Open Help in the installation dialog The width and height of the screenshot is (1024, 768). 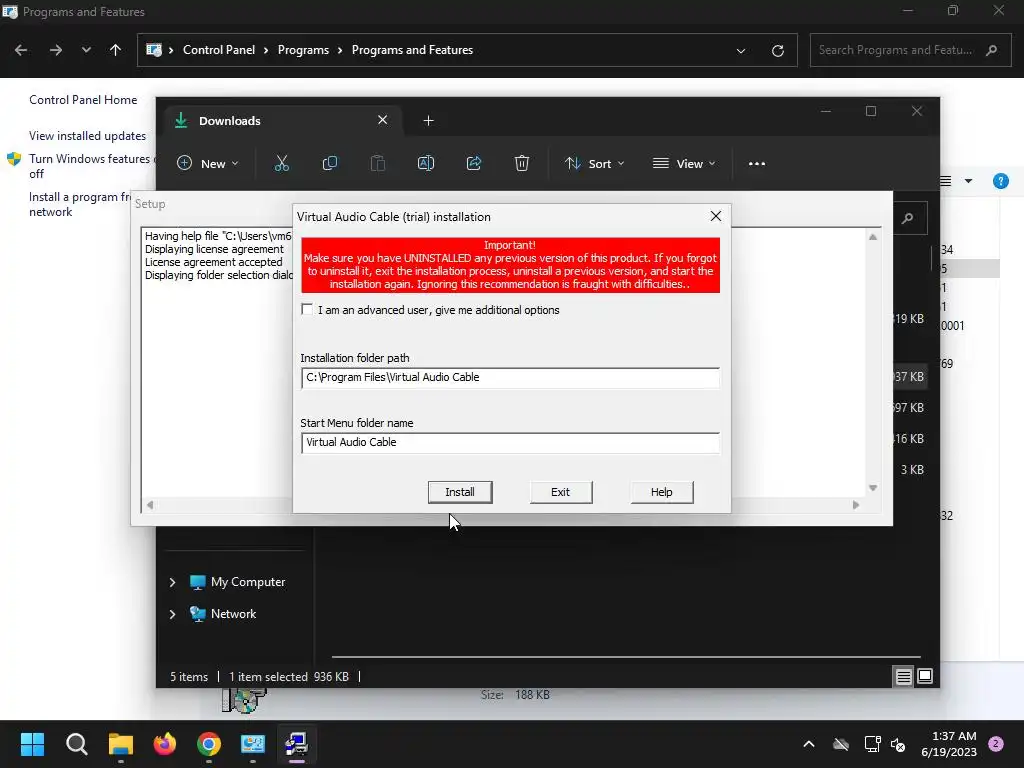tap(662, 492)
